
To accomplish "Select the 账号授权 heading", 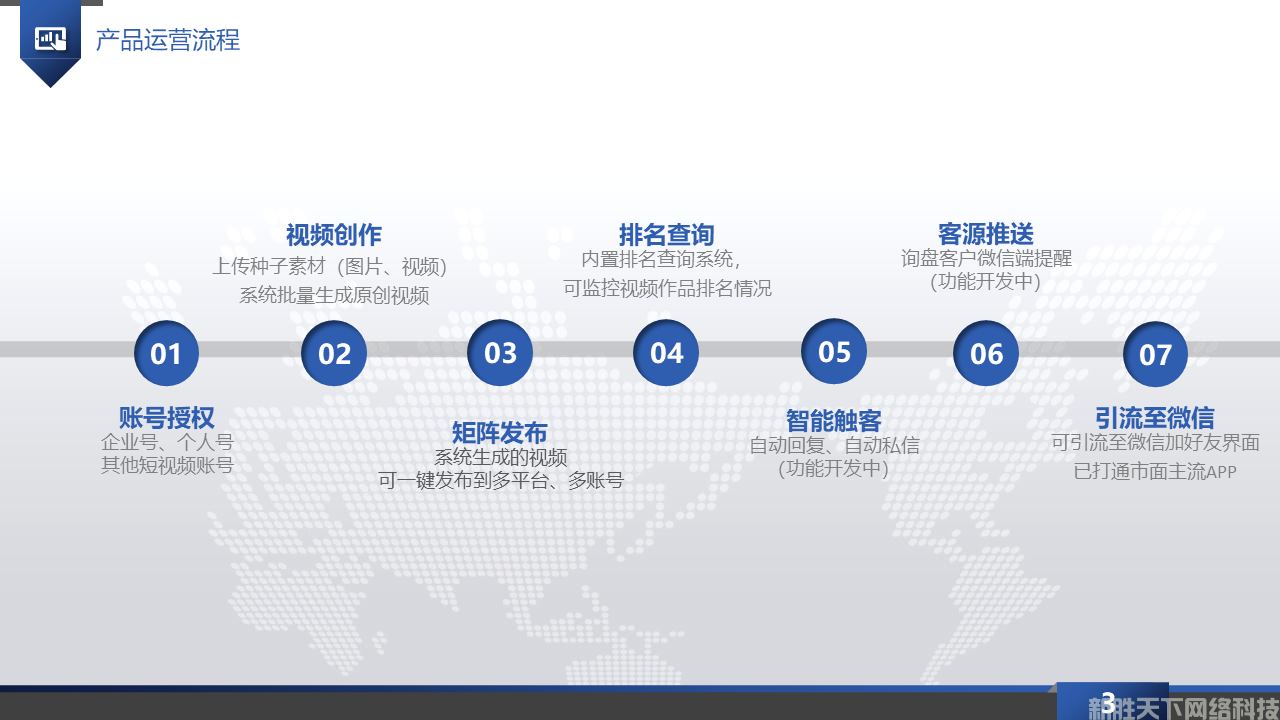I will 166,417.
